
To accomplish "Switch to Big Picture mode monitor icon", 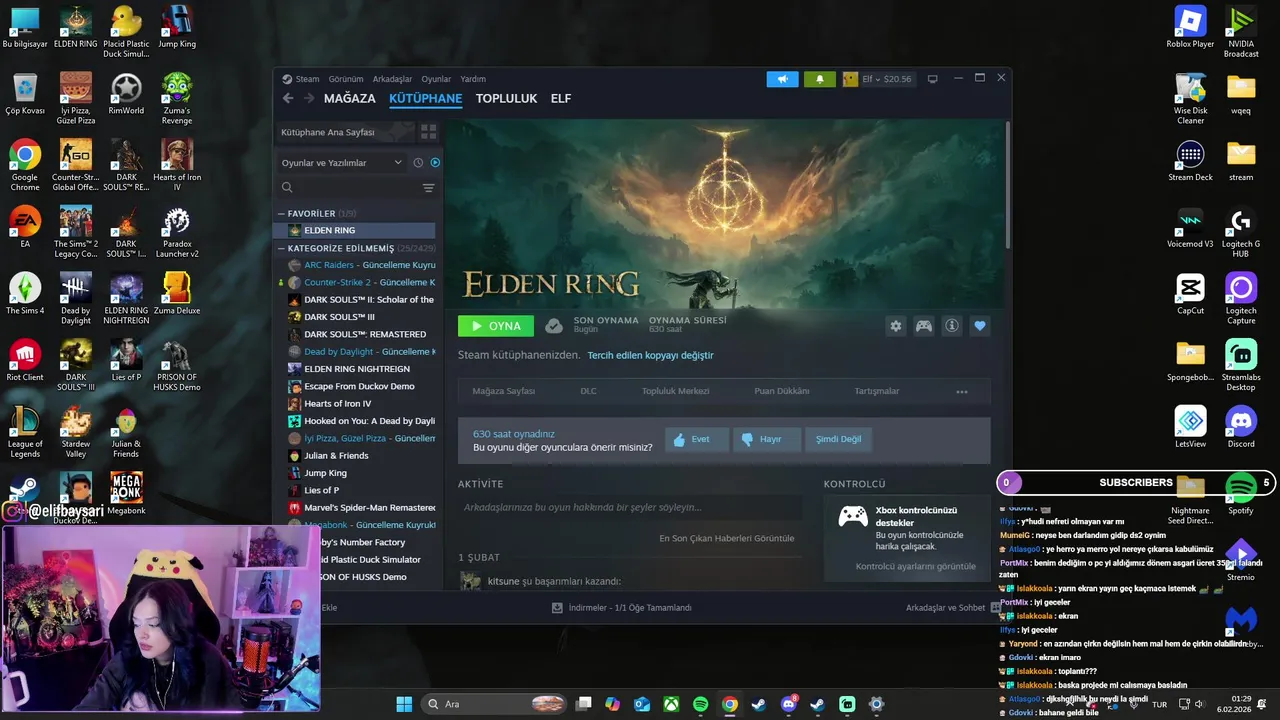I will [932, 79].
